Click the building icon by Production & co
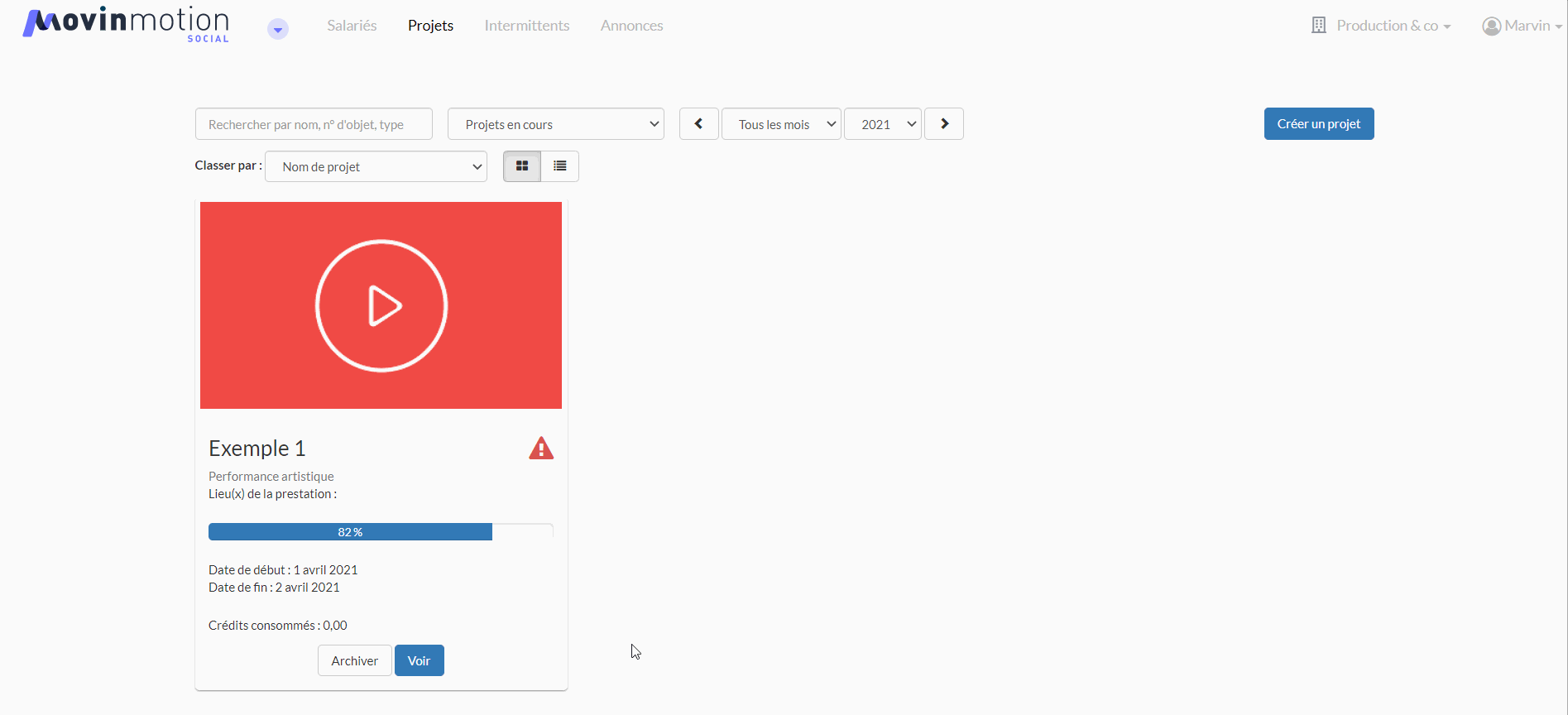 1319,26
